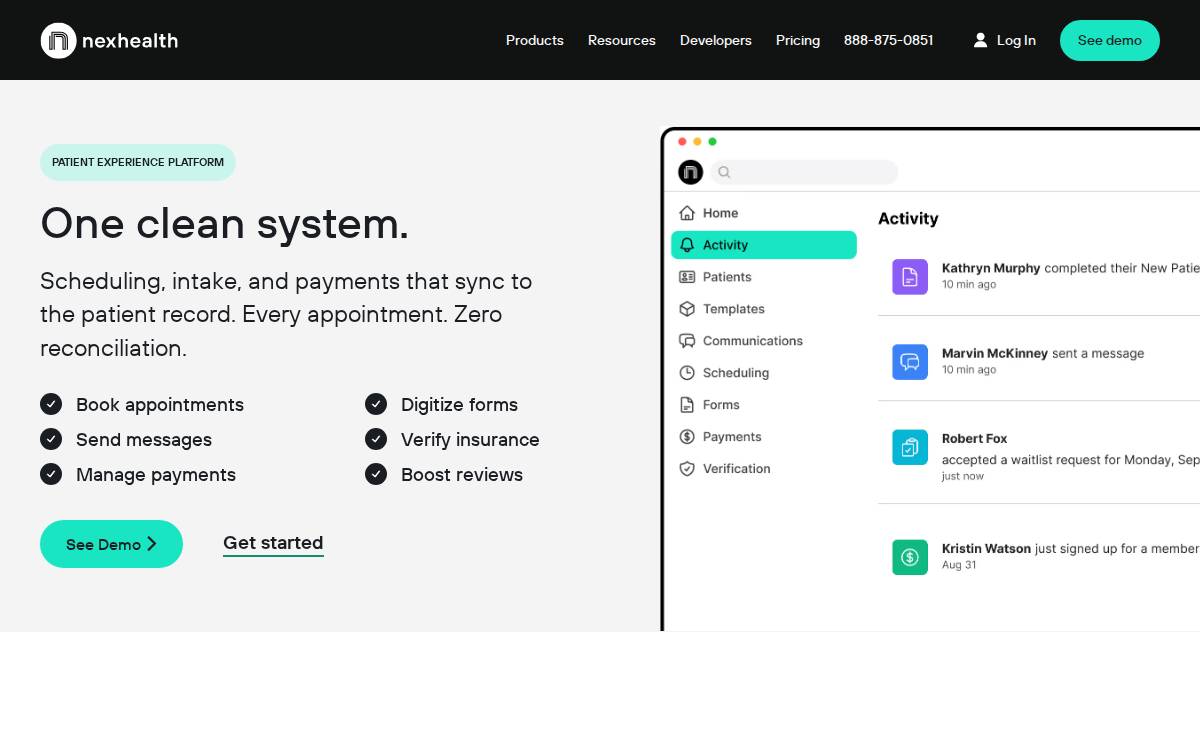Viewport: 1200px width, 750px height.
Task: Select Forms label in the sidebar
Action: [x=721, y=405]
